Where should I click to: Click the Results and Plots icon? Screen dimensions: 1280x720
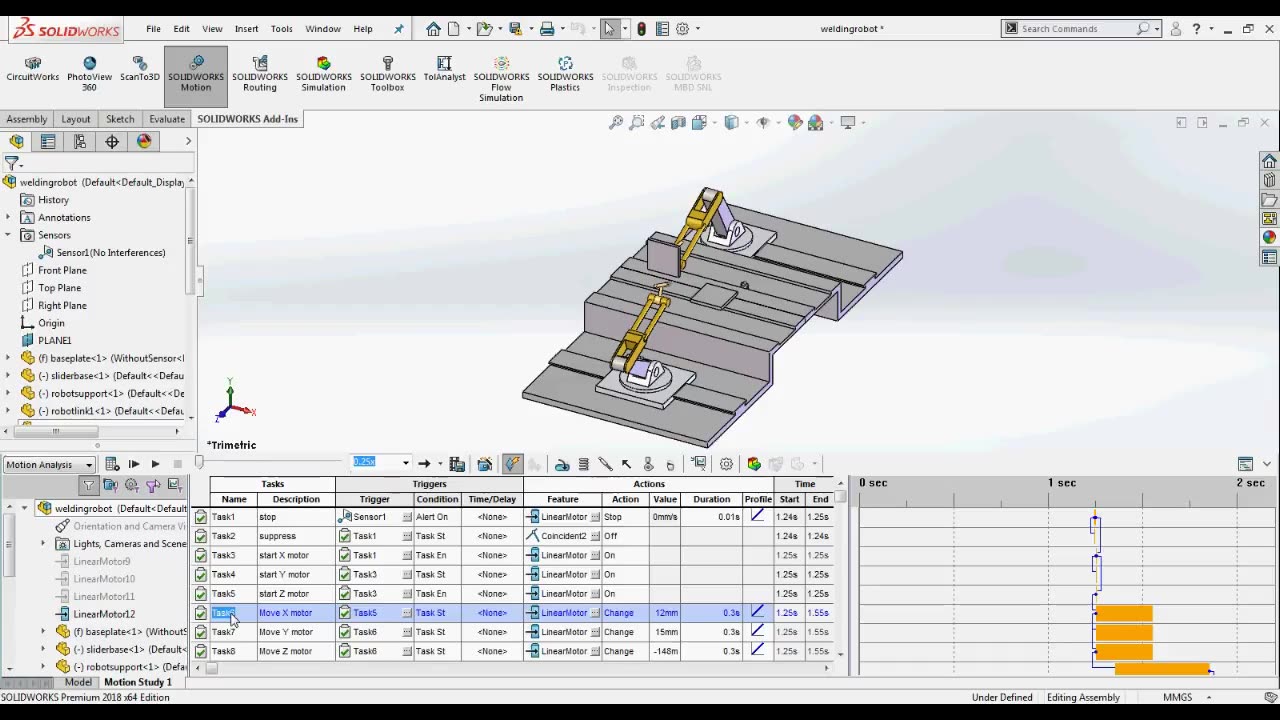point(699,464)
